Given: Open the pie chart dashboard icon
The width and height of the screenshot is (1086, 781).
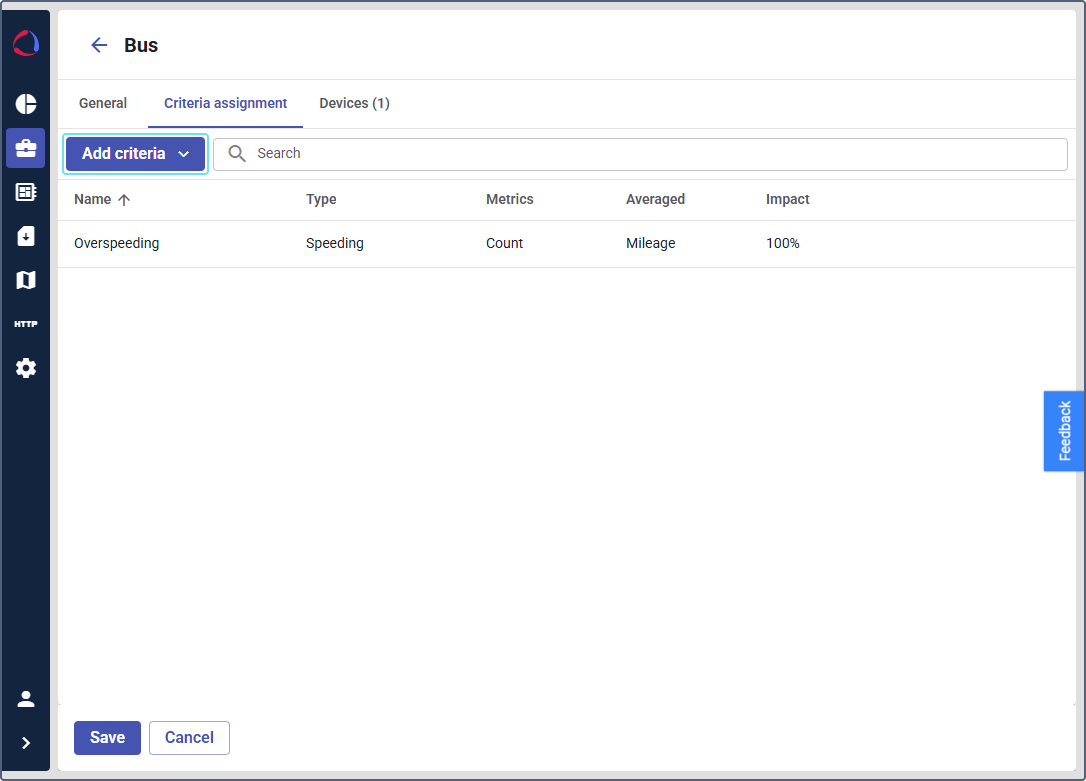Looking at the screenshot, I should [26, 104].
